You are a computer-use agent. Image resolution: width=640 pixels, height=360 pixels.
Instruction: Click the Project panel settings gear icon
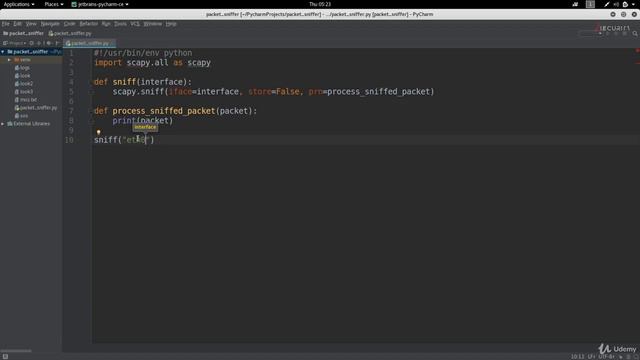(49, 43)
